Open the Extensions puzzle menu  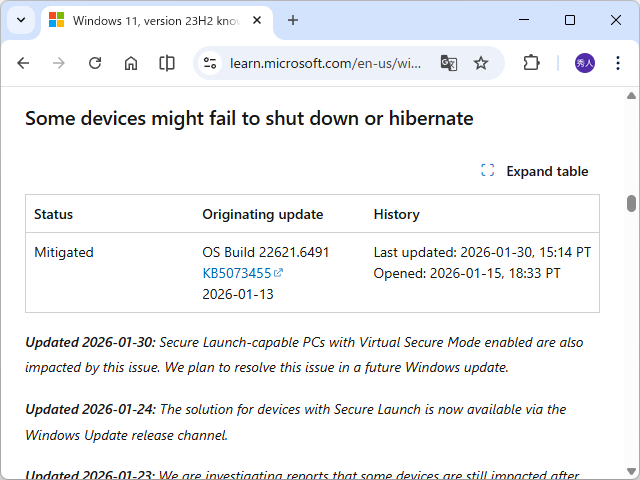coord(531,63)
